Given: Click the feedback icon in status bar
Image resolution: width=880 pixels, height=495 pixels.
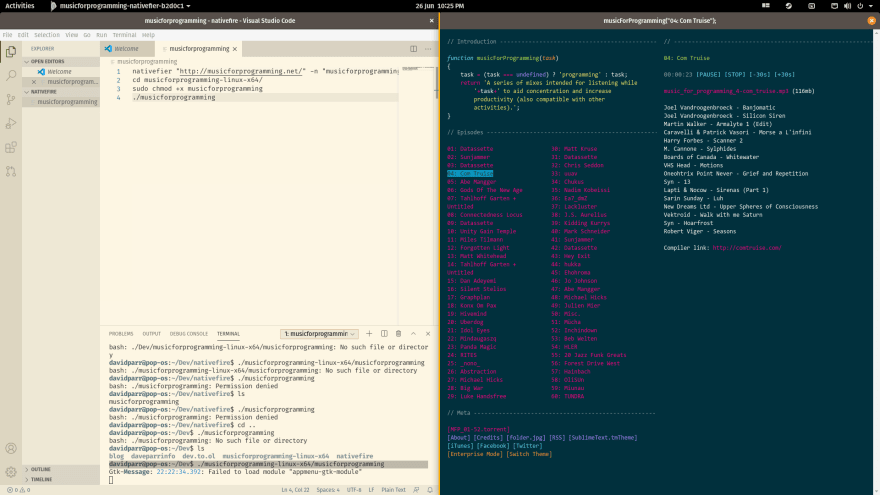Looking at the screenshot, I should coord(416,490).
